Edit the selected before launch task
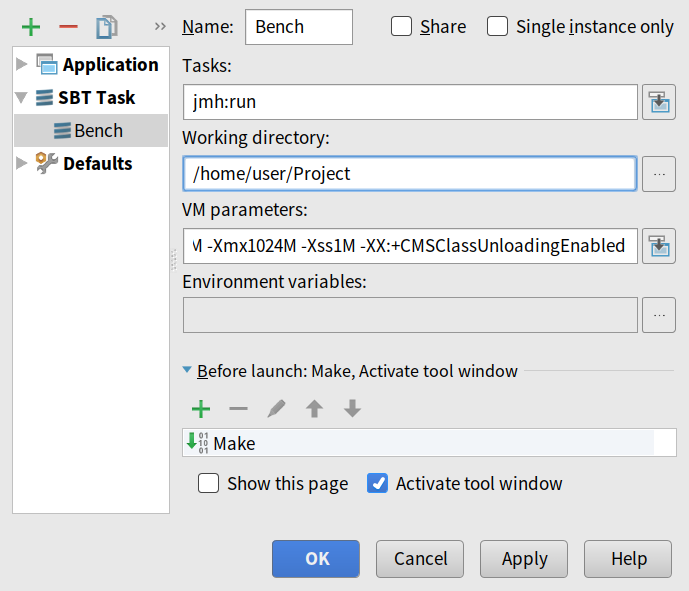This screenshot has width=689, height=591. (276, 408)
